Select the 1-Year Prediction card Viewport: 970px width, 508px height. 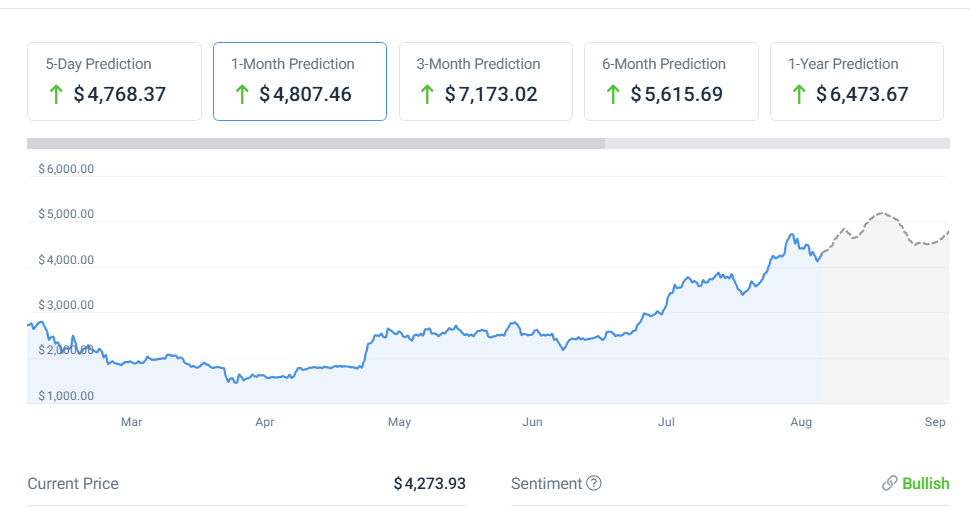857,81
